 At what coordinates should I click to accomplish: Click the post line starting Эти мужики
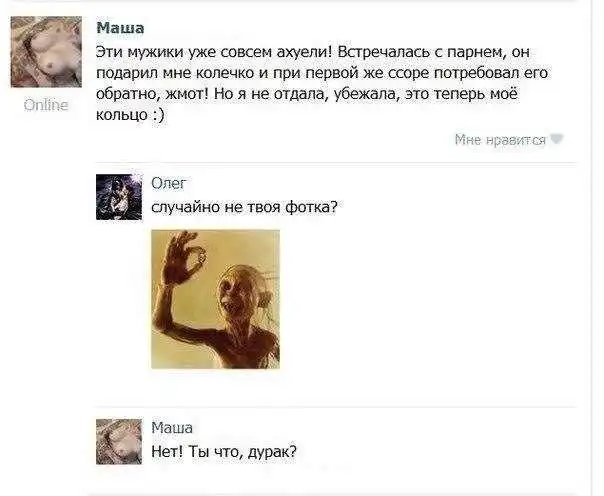coord(313,52)
